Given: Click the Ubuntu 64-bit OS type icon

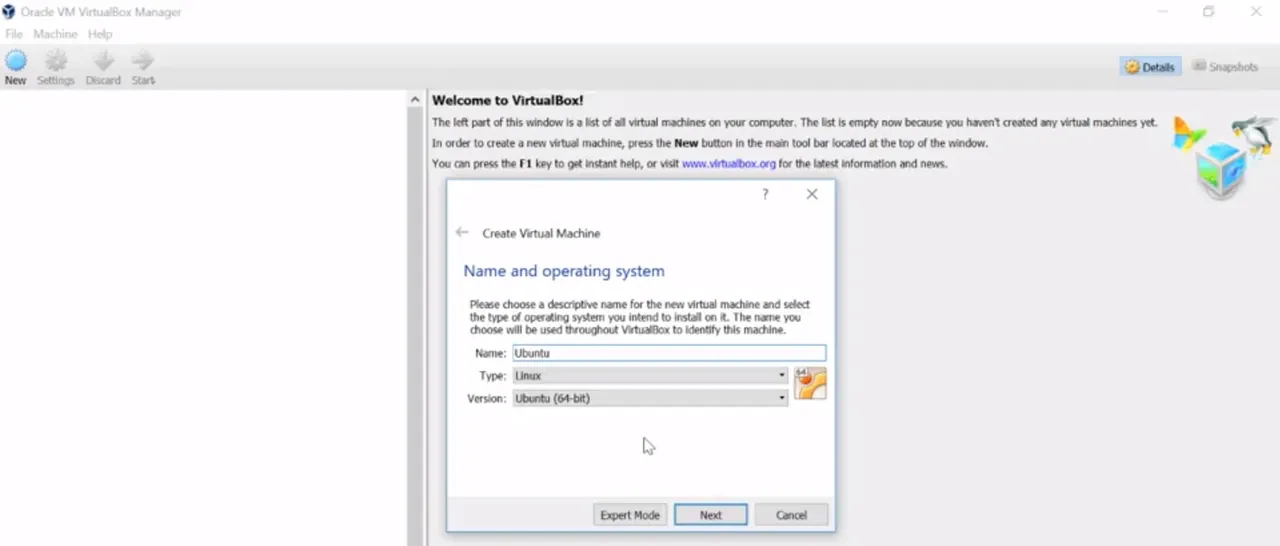Looking at the screenshot, I should click(810, 384).
